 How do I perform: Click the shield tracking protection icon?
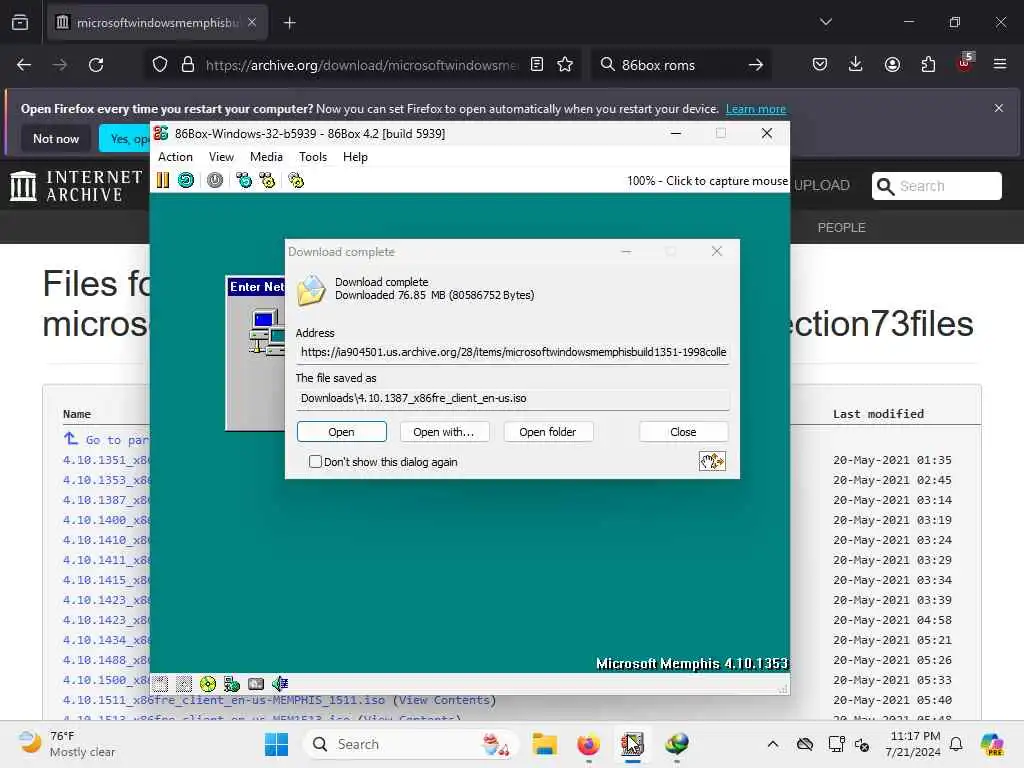click(160, 65)
